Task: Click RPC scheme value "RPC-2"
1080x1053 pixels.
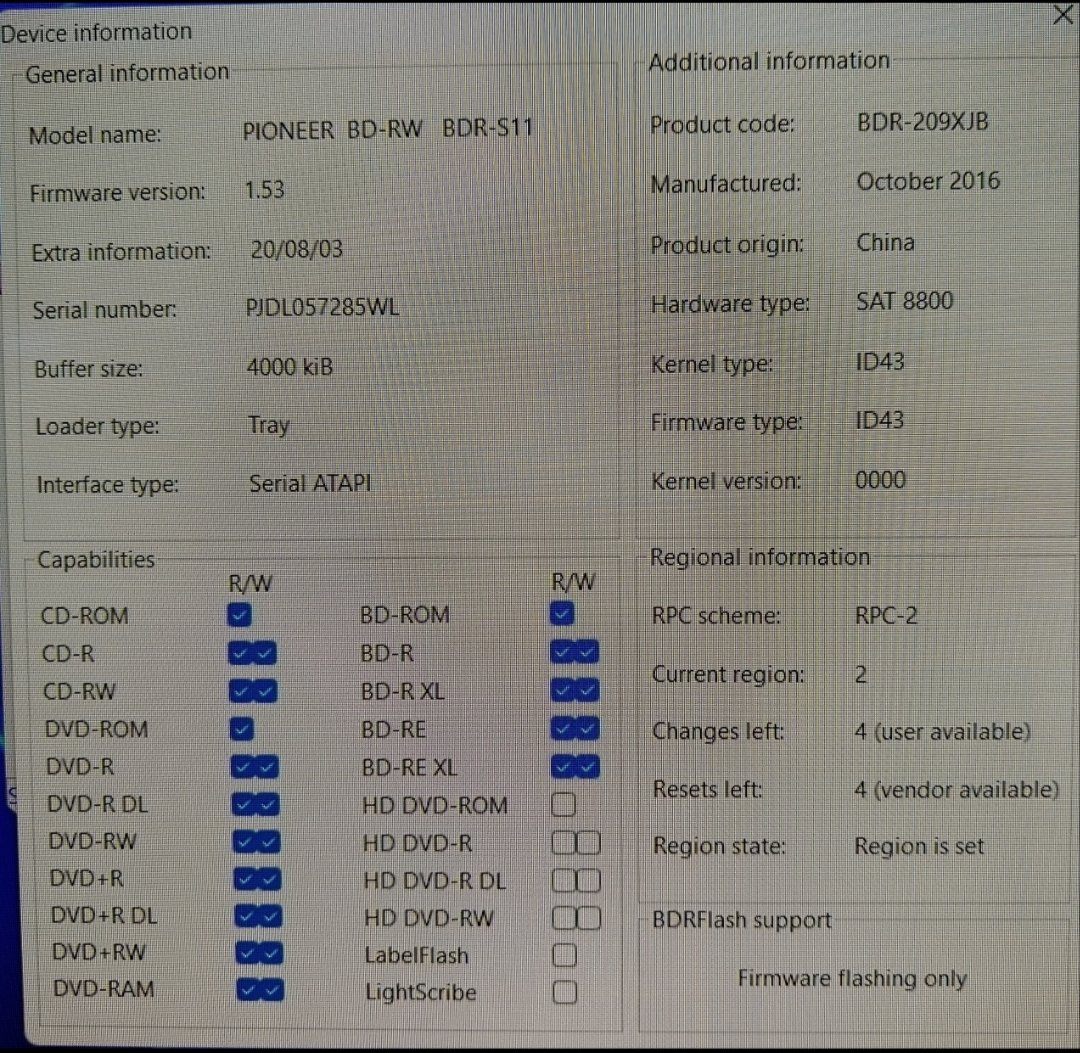Action: pyautogui.click(x=886, y=615)
